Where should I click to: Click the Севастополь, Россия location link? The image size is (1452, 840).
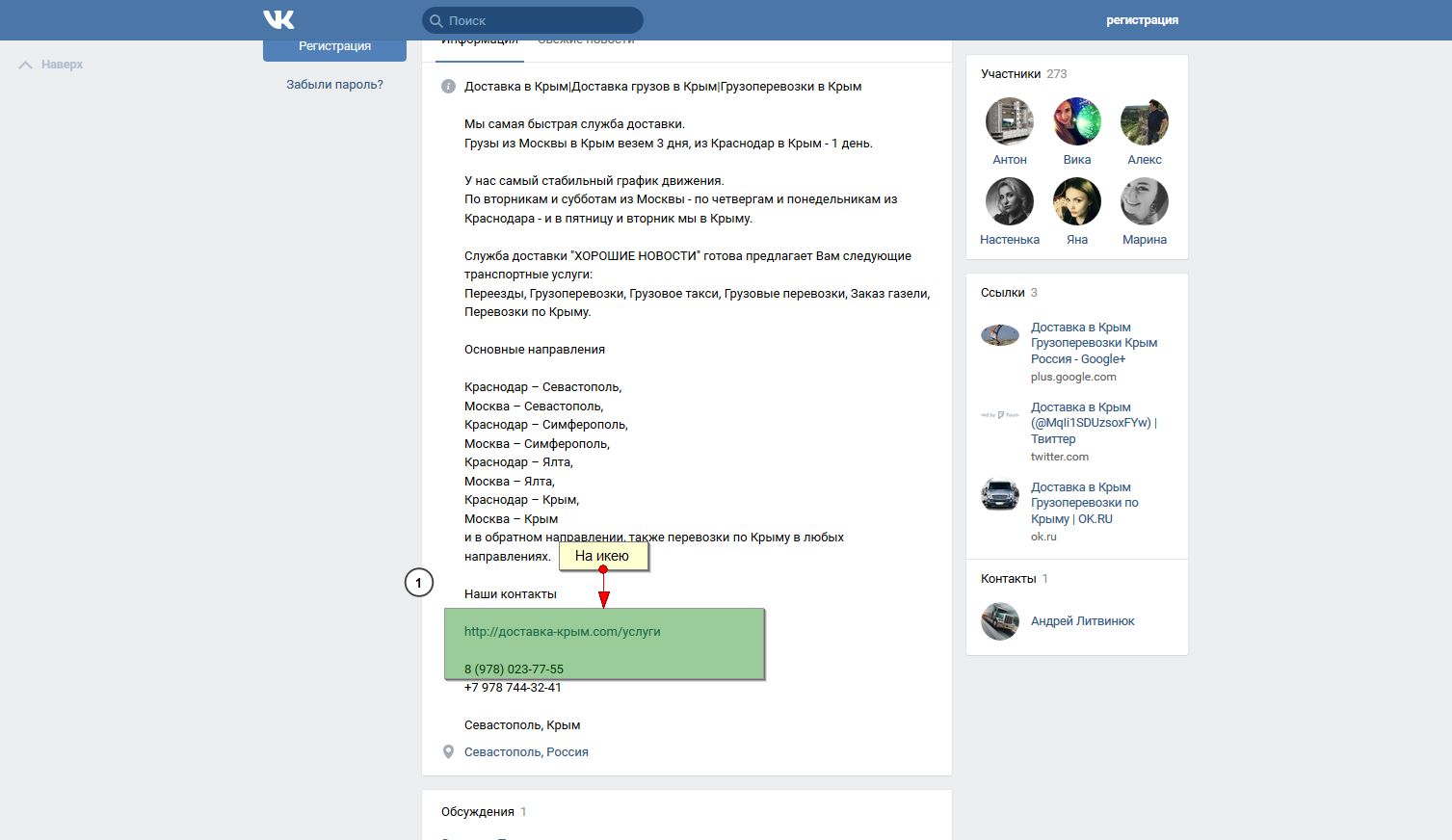tap(526, 752)
